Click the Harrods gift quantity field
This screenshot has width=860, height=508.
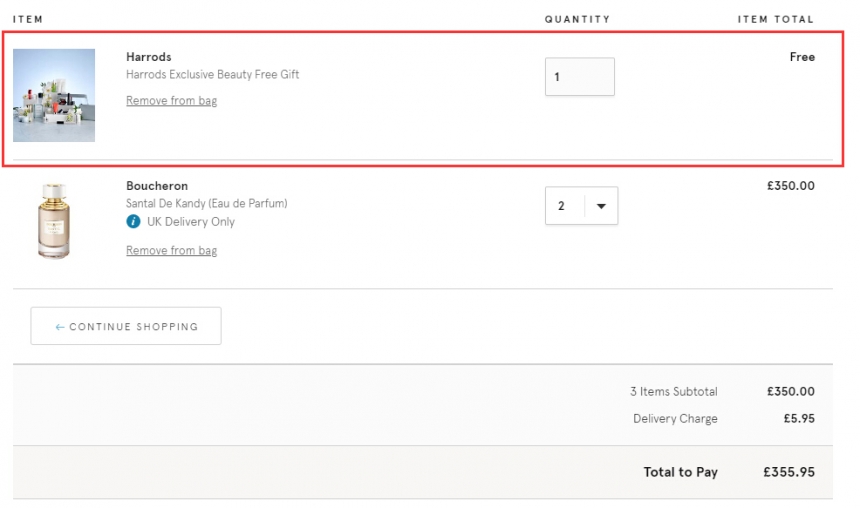[579, 77]
